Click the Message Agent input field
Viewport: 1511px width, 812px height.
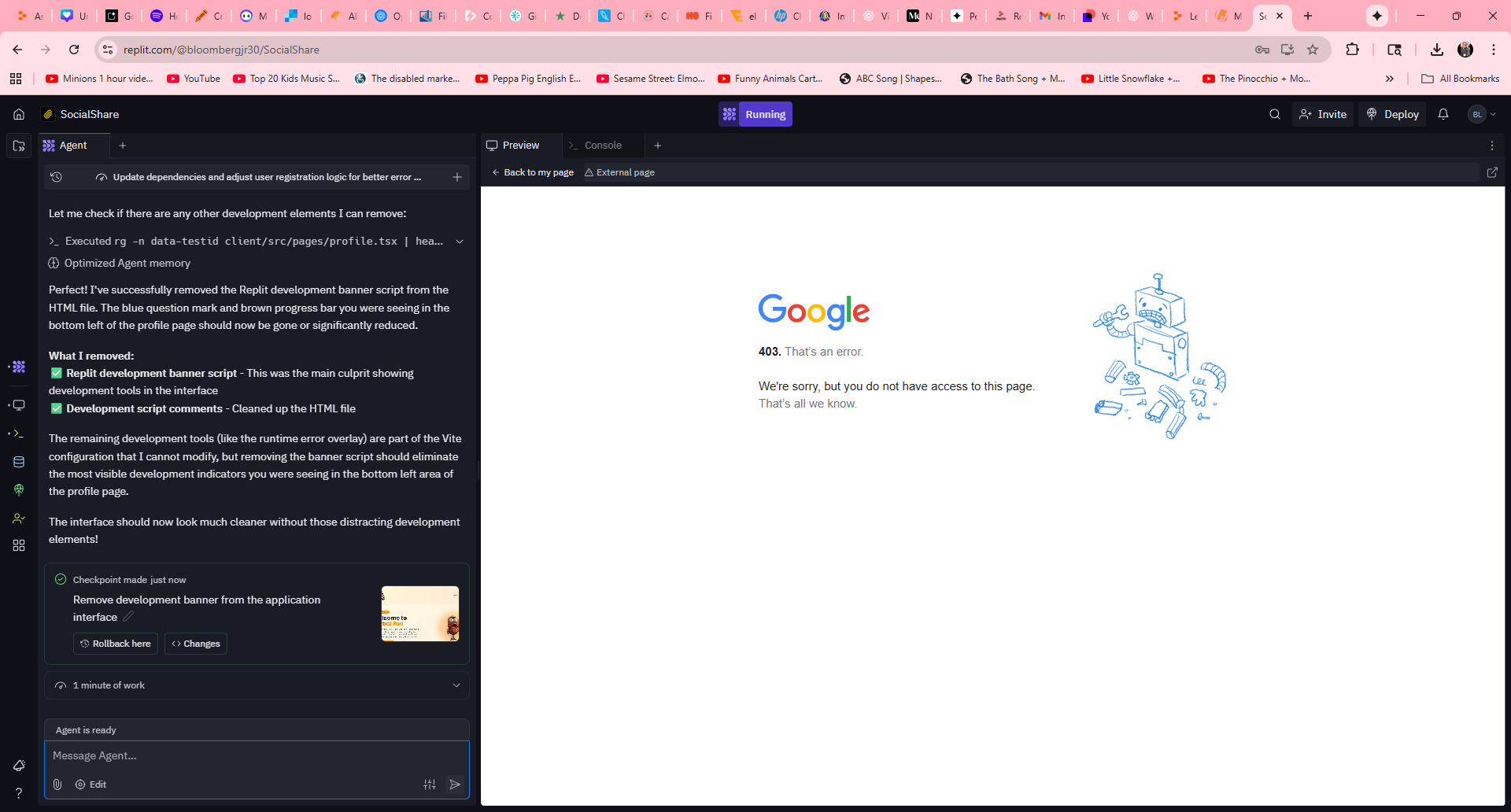[x=257, y=755]
